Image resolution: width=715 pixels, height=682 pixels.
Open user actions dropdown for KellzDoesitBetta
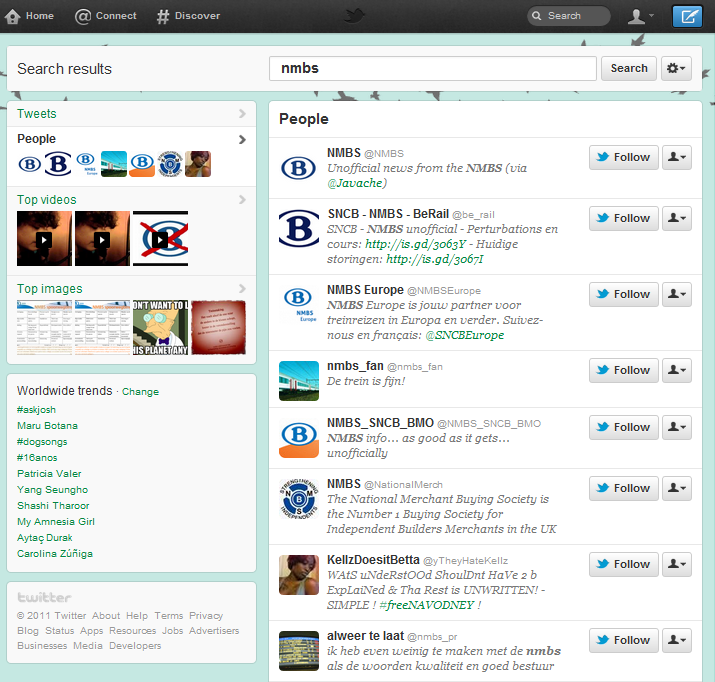tap(677, 564)
